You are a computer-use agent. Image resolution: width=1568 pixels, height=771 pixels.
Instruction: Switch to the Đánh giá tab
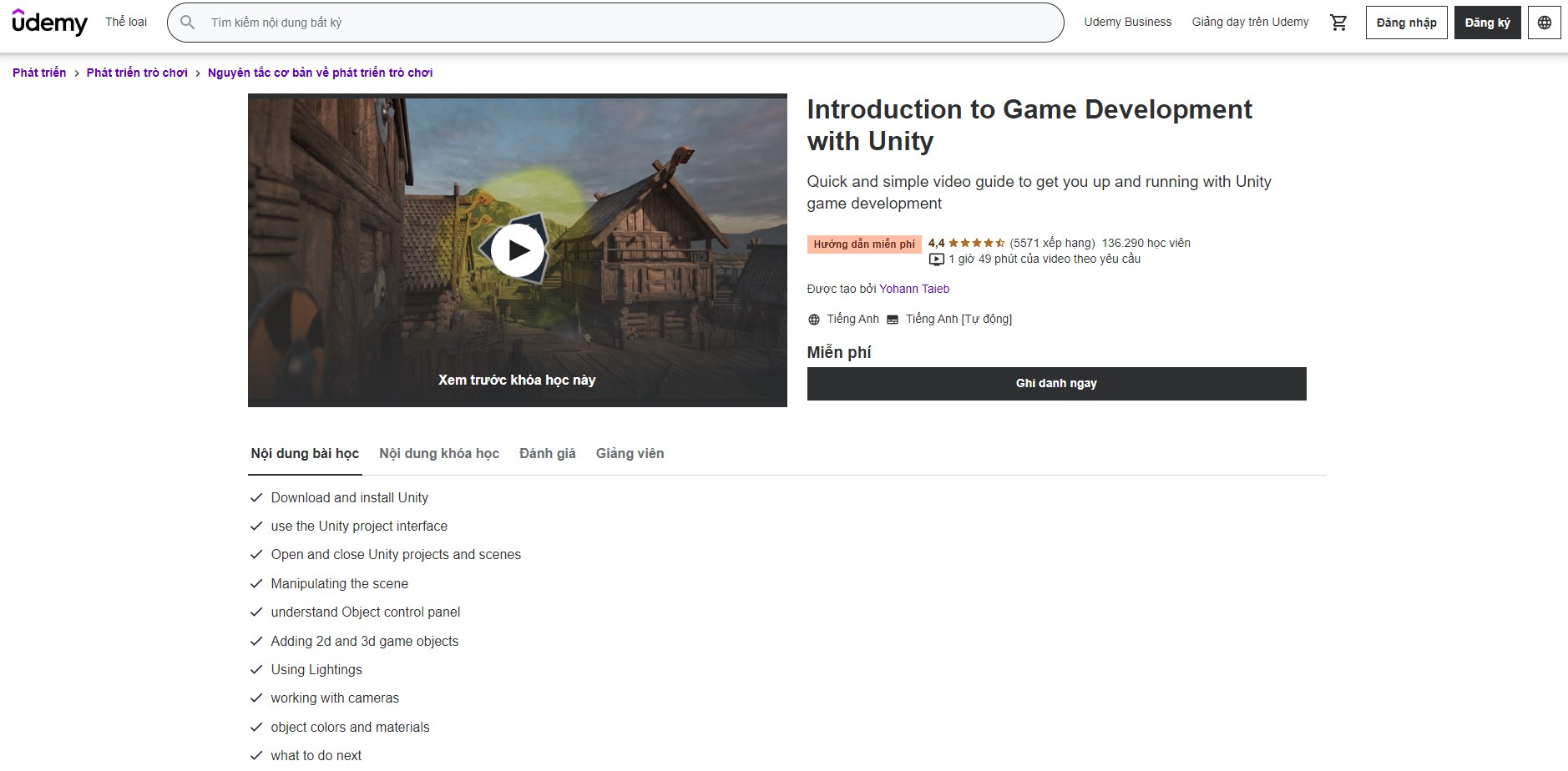(x=547, y=453)
